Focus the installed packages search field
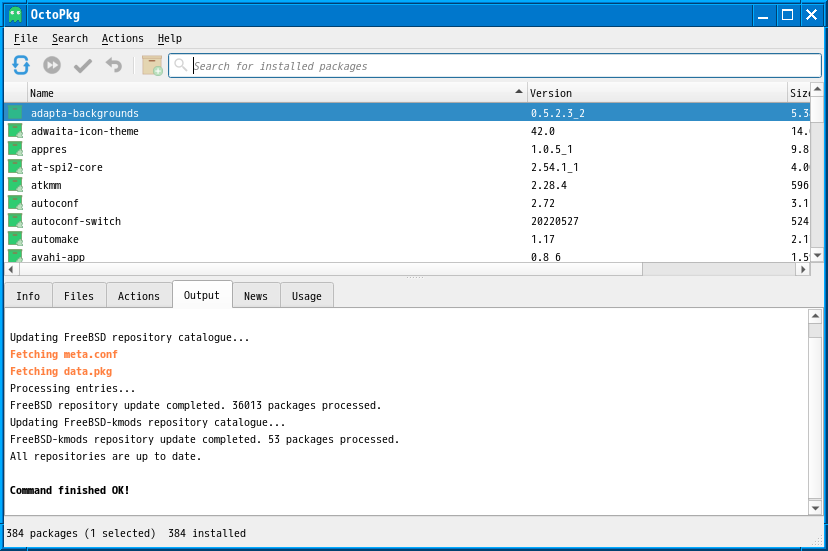Screen dimensions: 828x551 point(495,66)
